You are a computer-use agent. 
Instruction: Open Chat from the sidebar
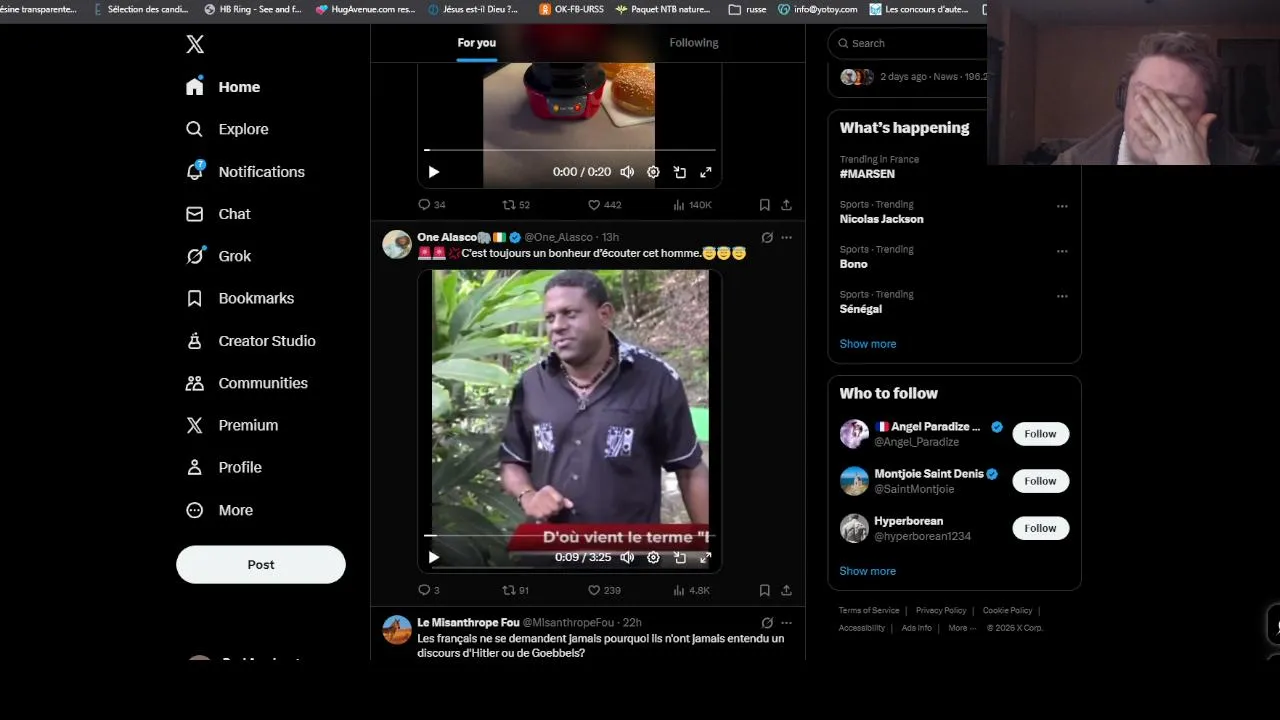click(x=218, y=214)
